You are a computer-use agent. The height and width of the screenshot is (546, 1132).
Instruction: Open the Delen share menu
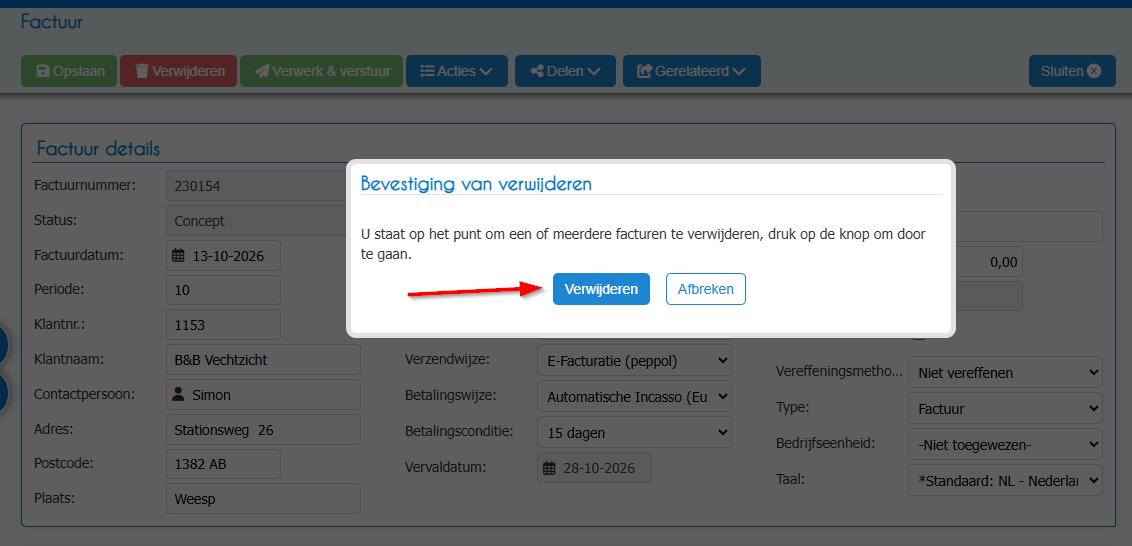(x=565, y=71)
